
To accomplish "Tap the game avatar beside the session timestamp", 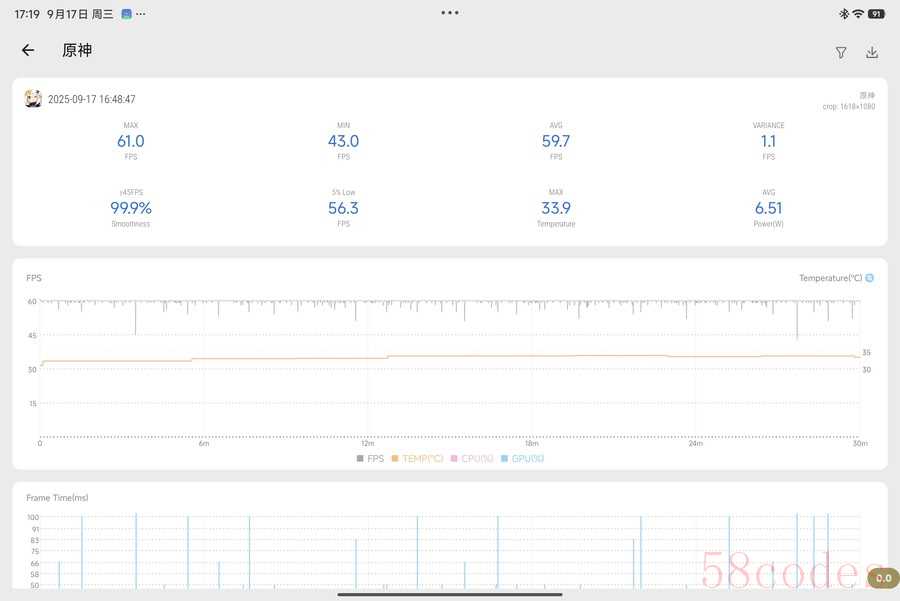I will pos(33,99).
